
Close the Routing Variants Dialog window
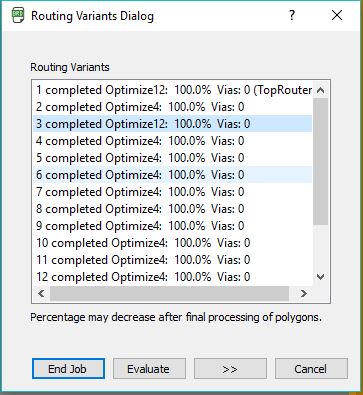tap(337, 15)
